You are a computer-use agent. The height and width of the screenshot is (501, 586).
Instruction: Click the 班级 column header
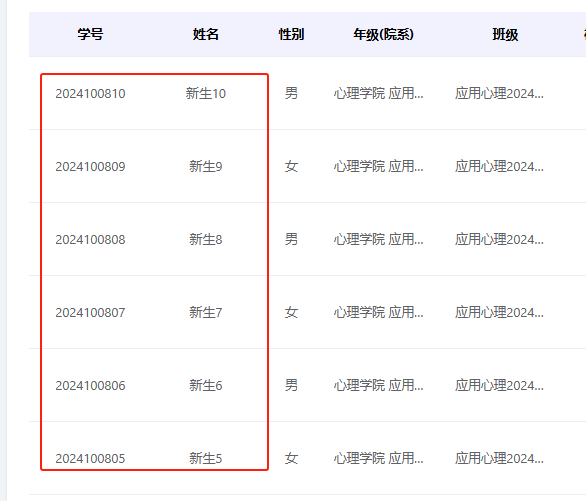pos(505,34)
